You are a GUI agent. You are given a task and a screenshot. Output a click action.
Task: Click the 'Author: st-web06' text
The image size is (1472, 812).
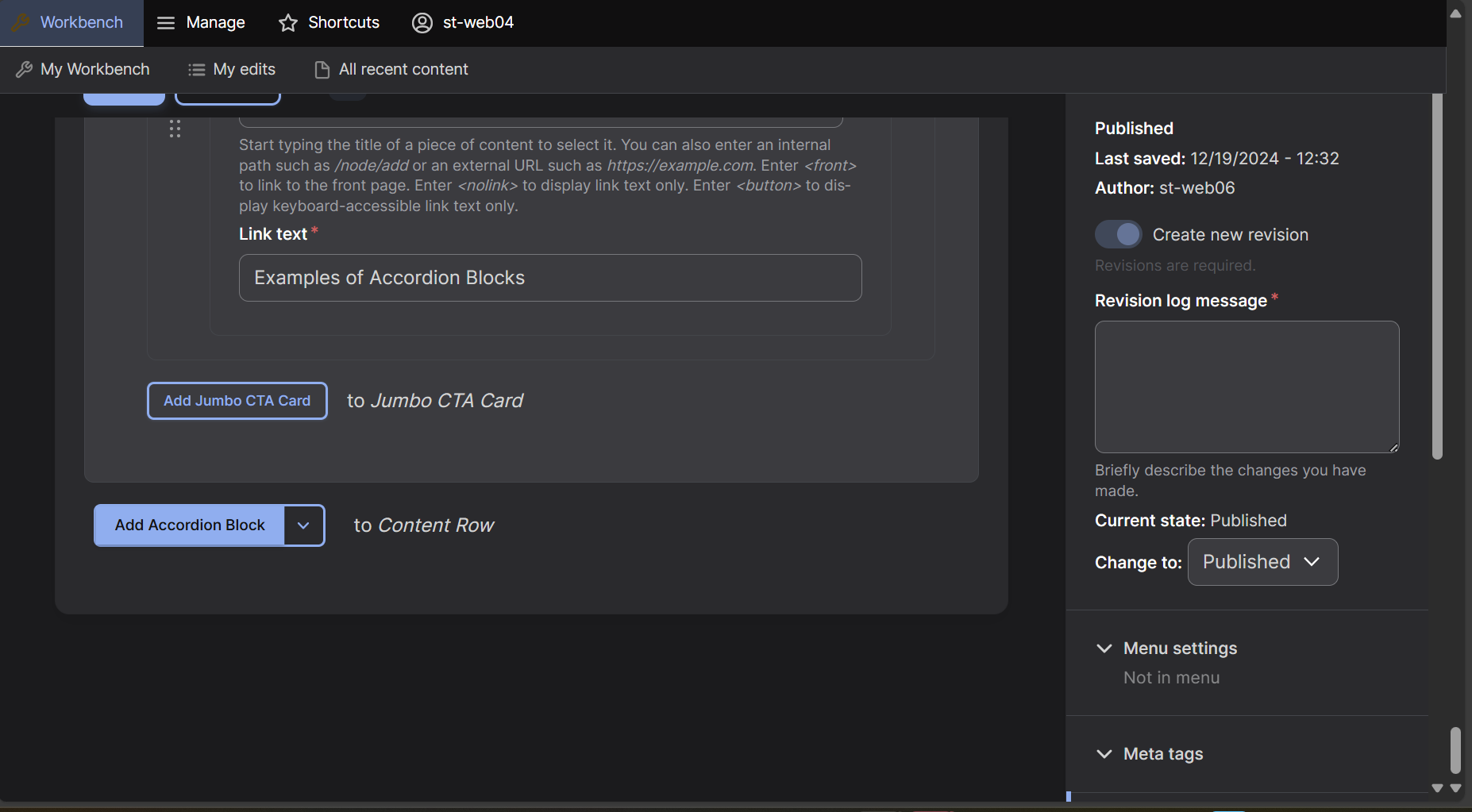(x=1165, y=188)
